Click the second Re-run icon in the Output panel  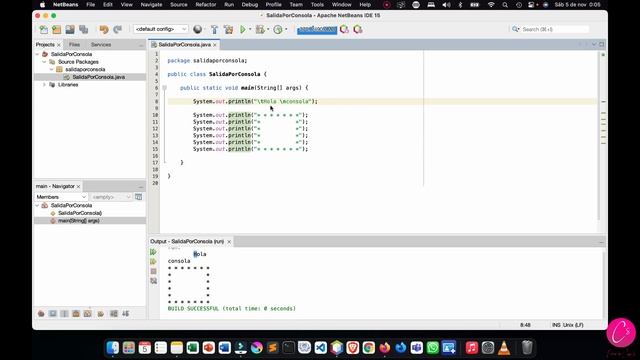(x=153, y=262)
